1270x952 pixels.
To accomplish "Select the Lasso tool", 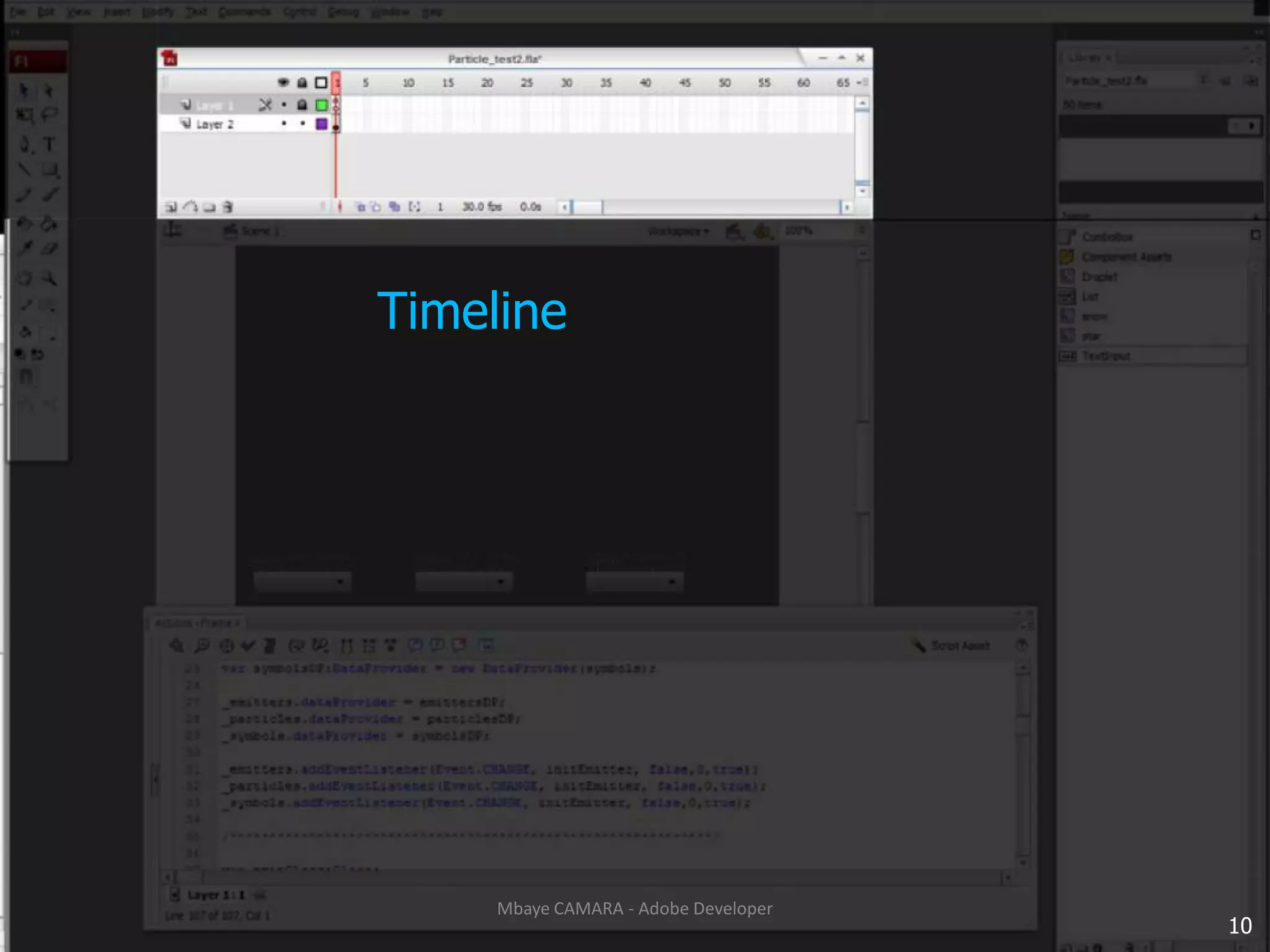I will [50, 115].
